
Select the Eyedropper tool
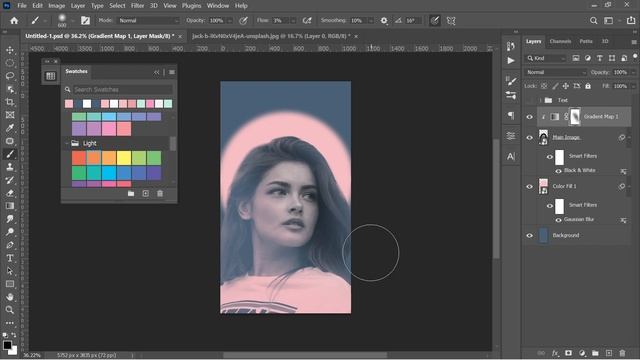[x=10, y=128]
